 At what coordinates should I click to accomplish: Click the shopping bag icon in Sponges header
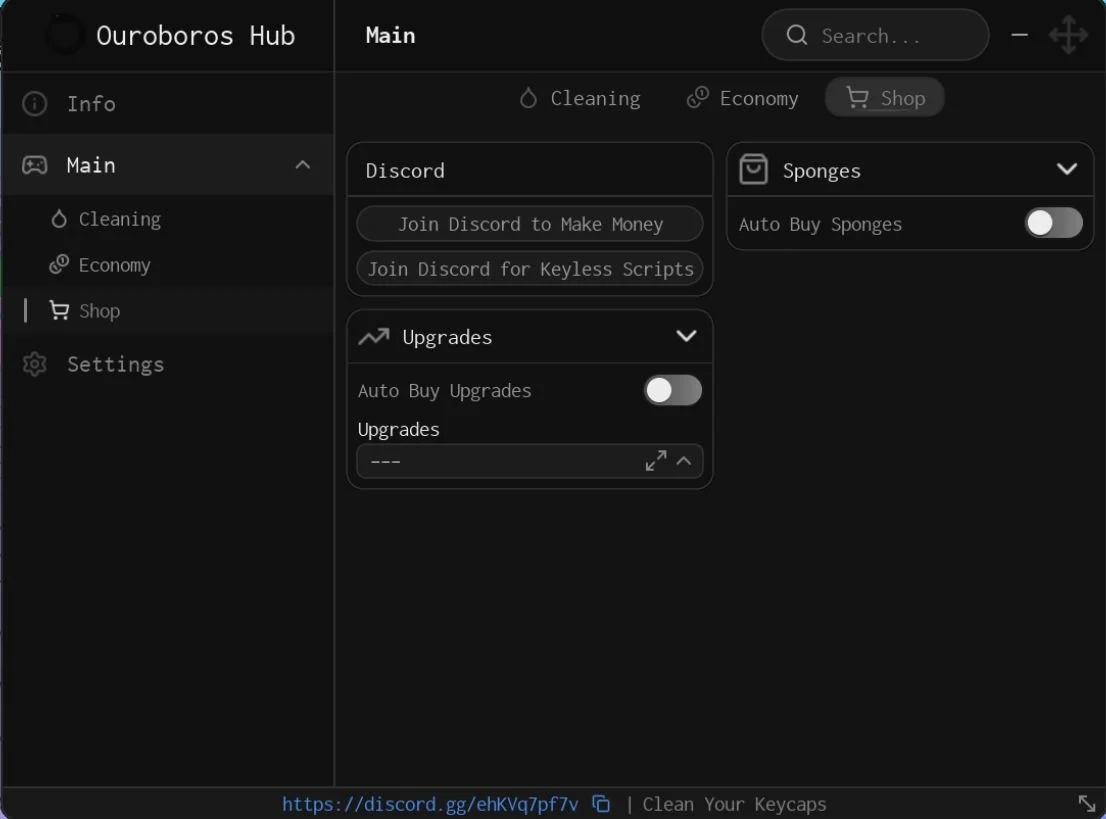click(753, 169)
